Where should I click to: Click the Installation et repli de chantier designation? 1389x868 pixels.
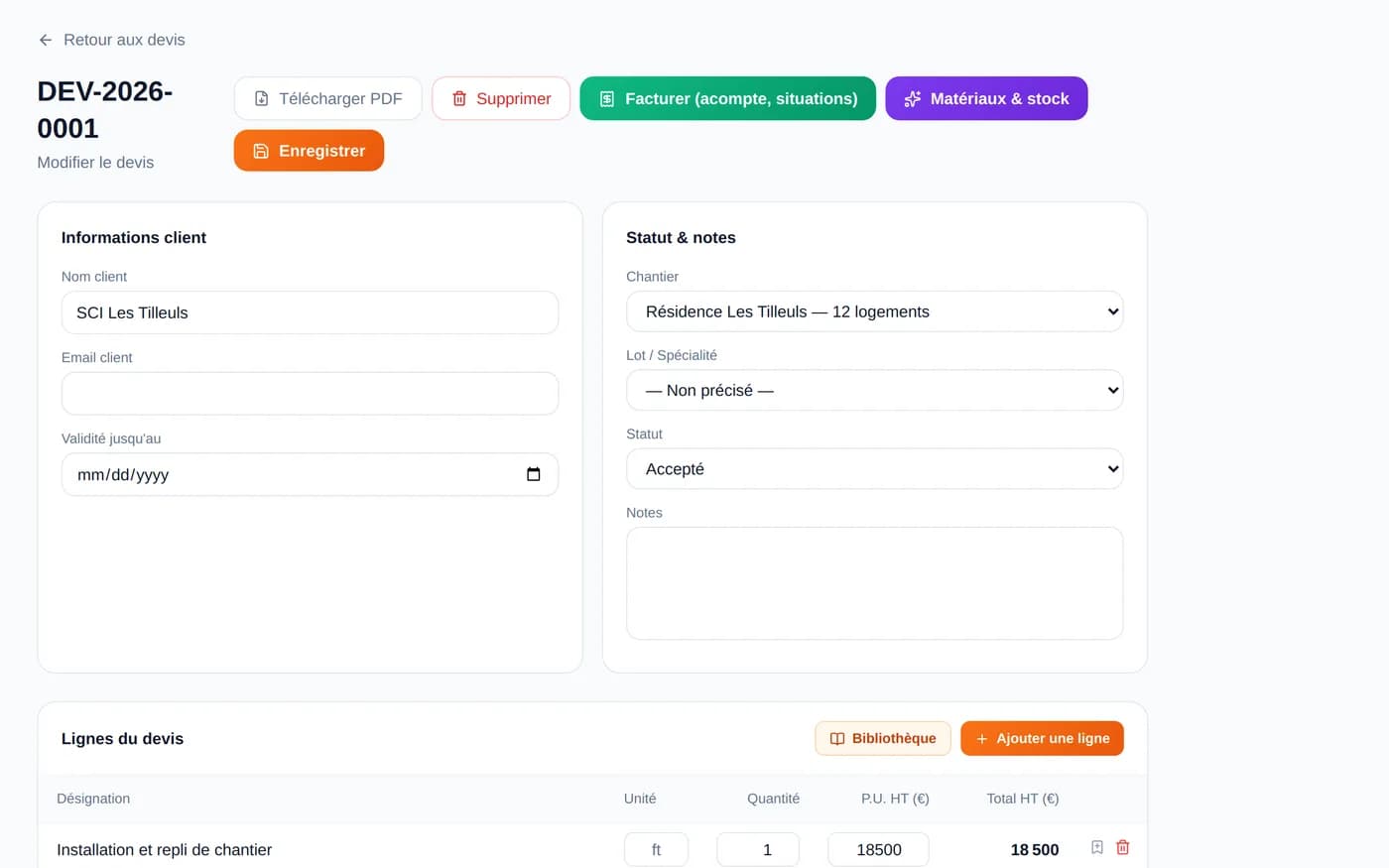tap(164, 849)
